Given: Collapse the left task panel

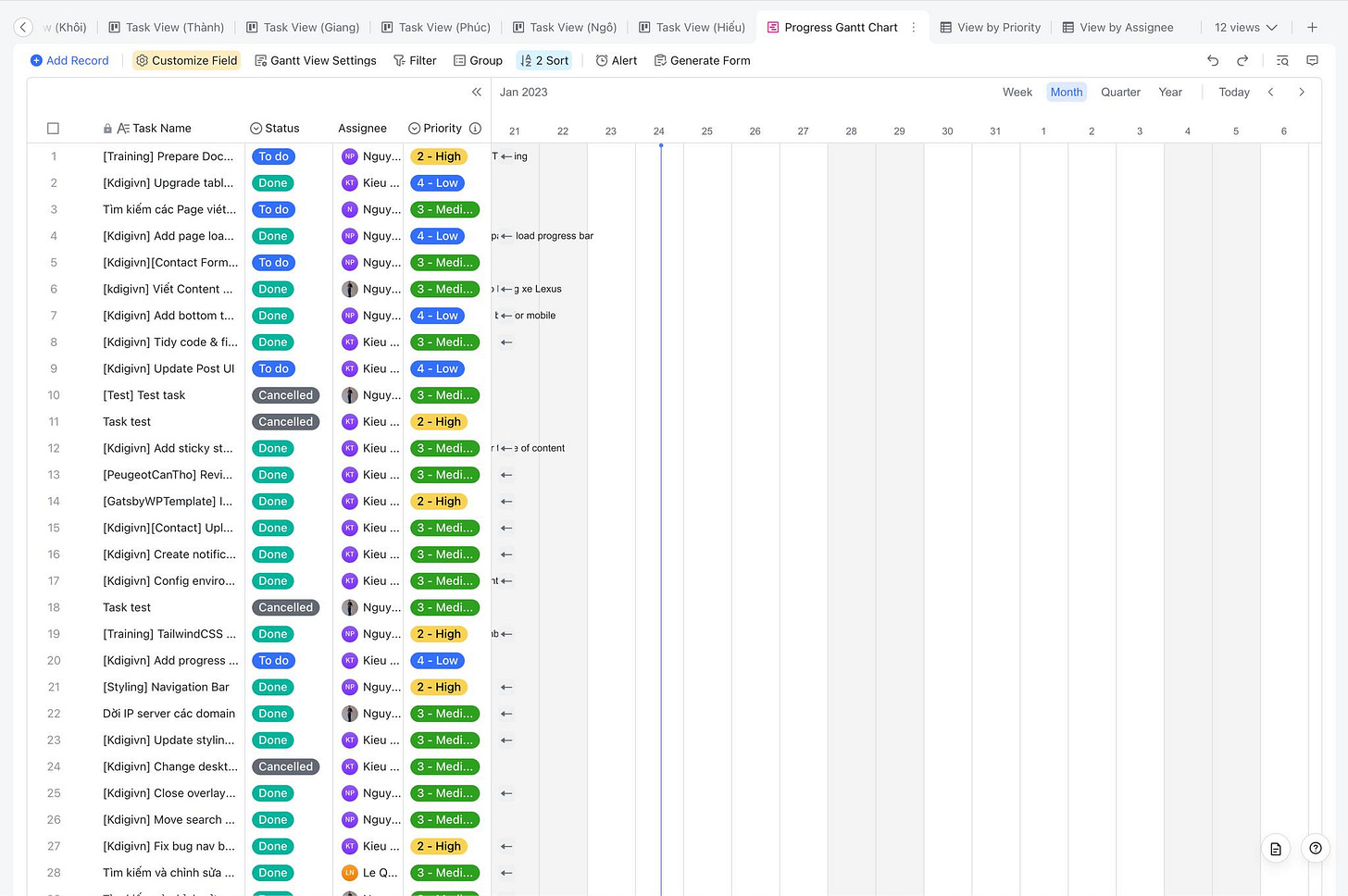Looking at the screenshot, I should pos(477,92).
